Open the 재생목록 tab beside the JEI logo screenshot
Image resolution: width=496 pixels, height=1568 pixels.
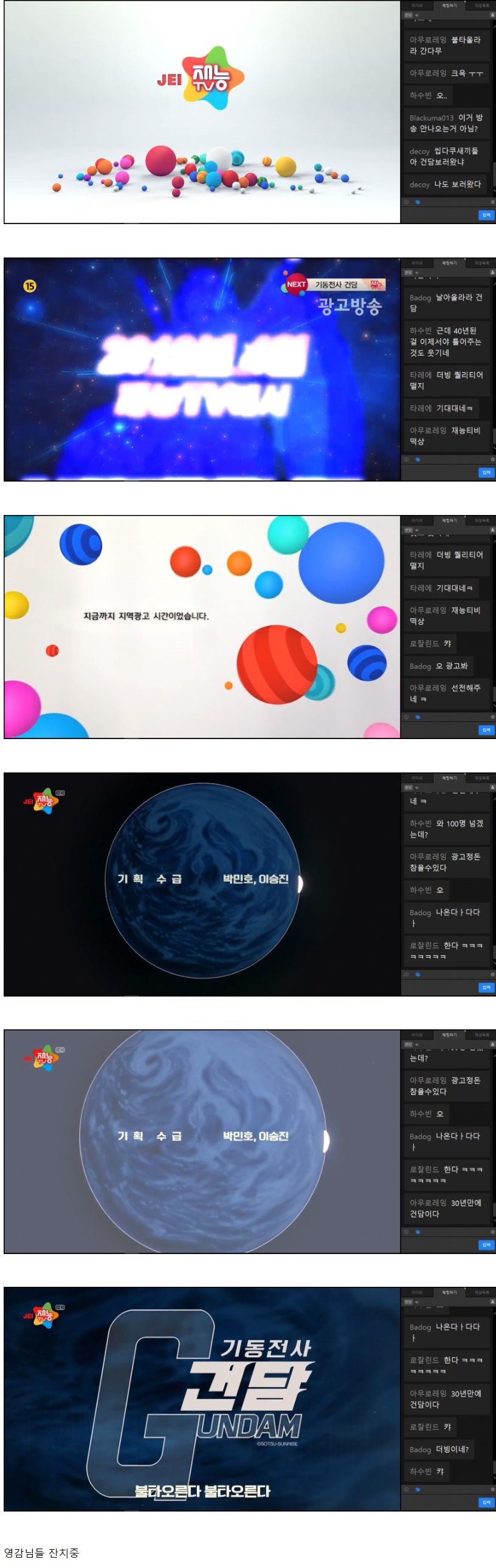(481, 5)
